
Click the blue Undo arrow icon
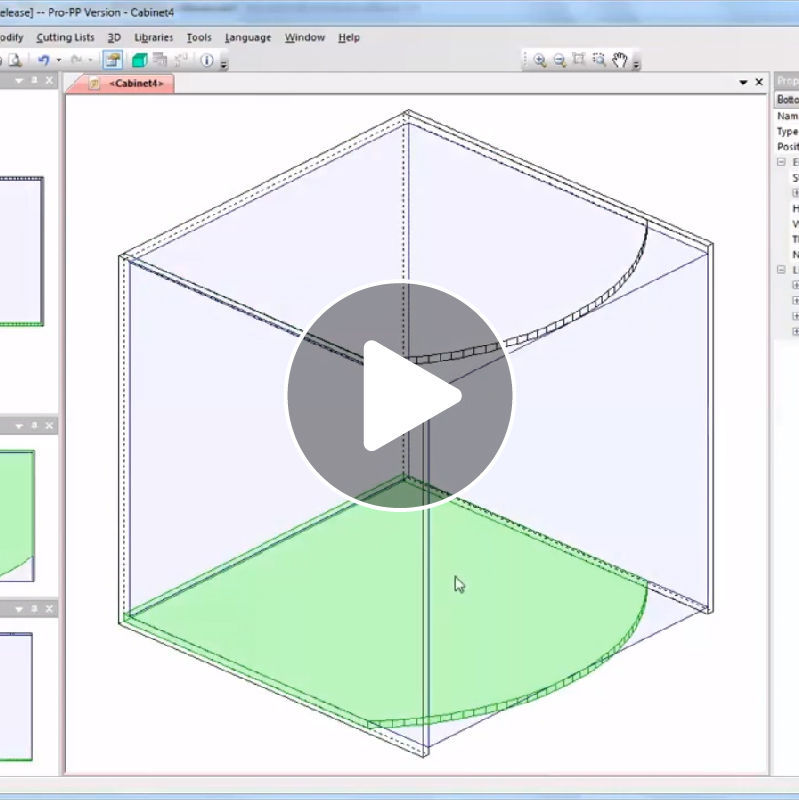tap(43, 61)
